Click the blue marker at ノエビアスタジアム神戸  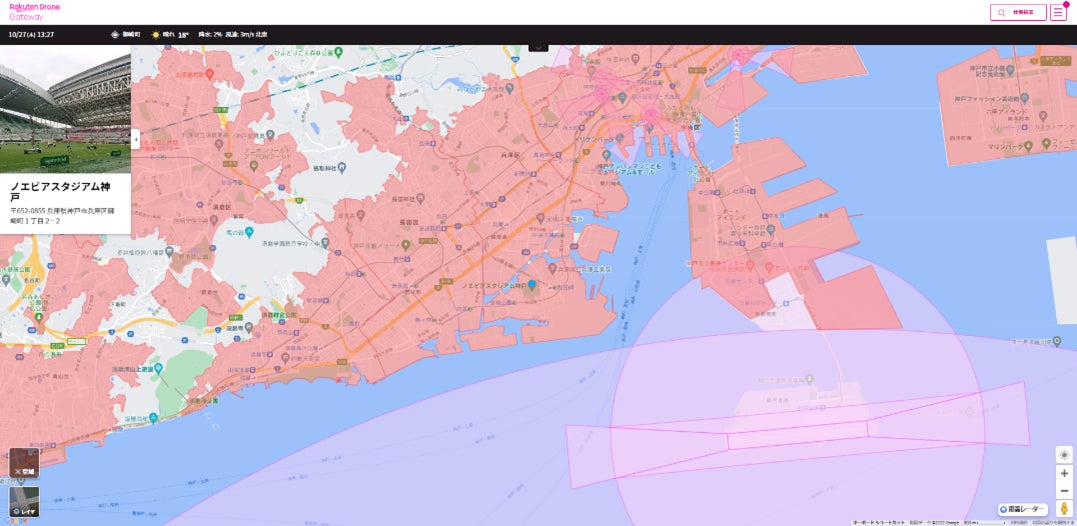pyautogui.click(x=531, y=284)
